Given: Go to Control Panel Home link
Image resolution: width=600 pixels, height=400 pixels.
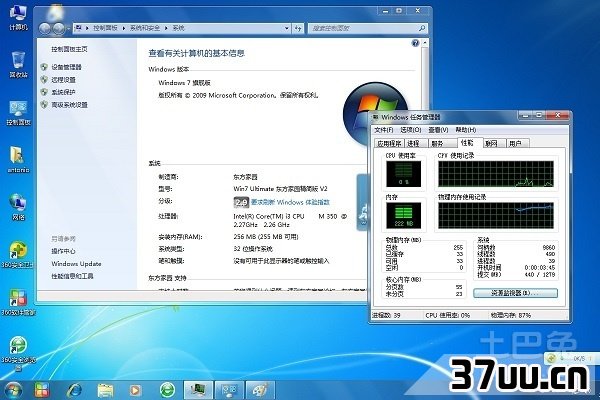Looking at the screenshot, I should [69, 49].
